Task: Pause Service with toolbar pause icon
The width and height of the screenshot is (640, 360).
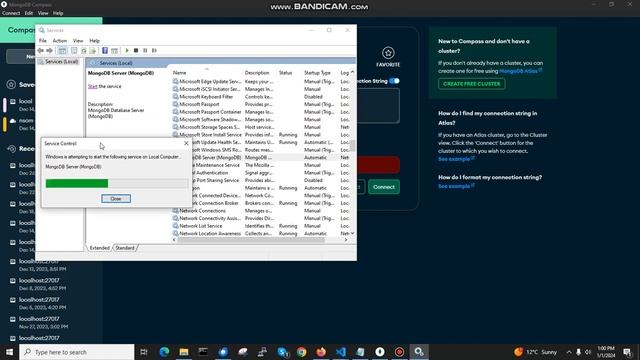Action: pyautogui.click(x=145, y=51)
